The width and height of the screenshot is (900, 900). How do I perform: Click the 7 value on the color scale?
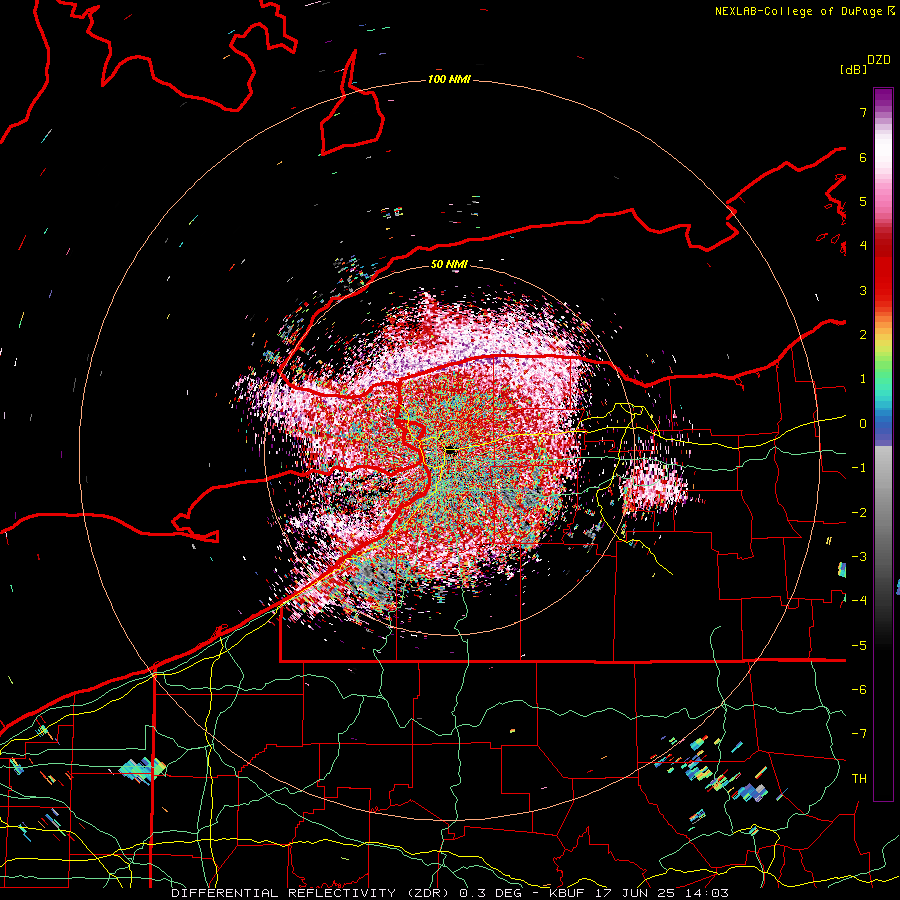coord(863,112)
